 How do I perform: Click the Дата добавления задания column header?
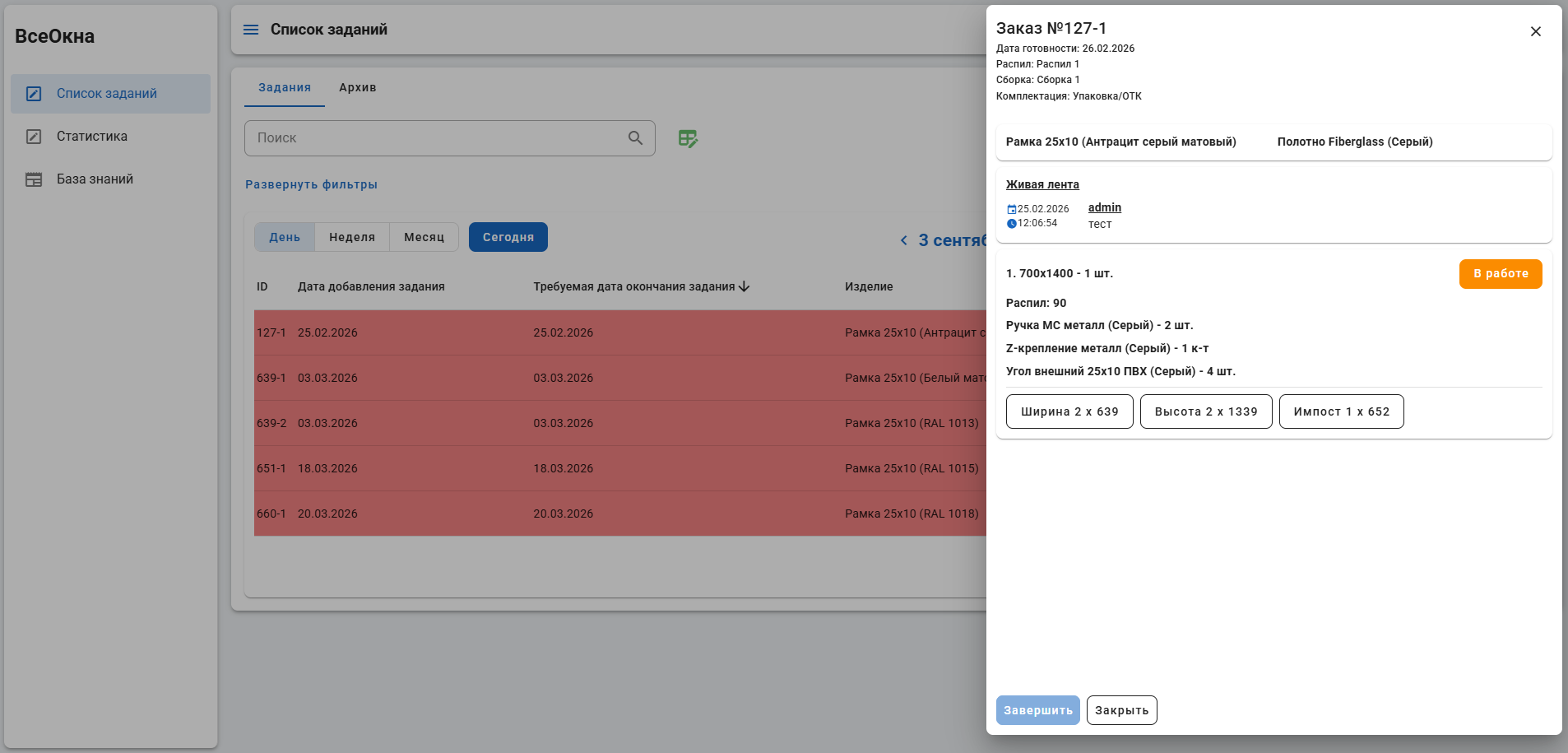tap(371, 286)
